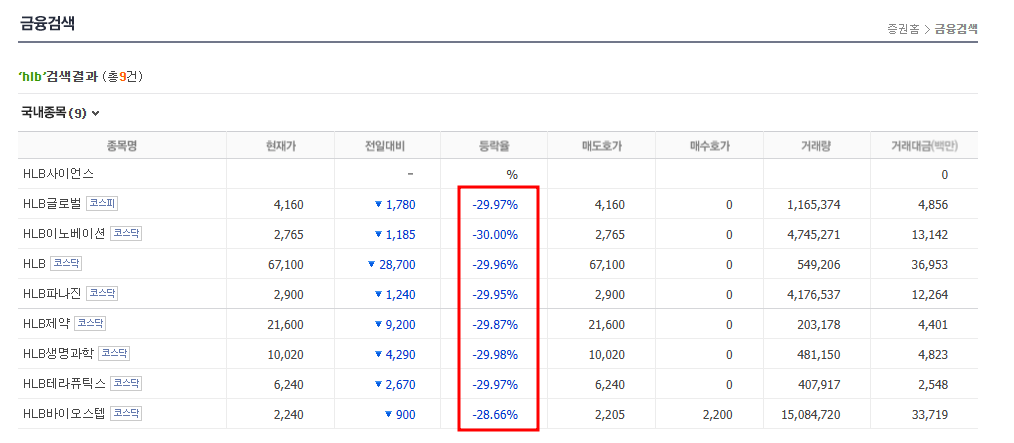This screenshot has width=1014, height=443.
Task: Click the 종목명 column header
Action: click(122, 146)
